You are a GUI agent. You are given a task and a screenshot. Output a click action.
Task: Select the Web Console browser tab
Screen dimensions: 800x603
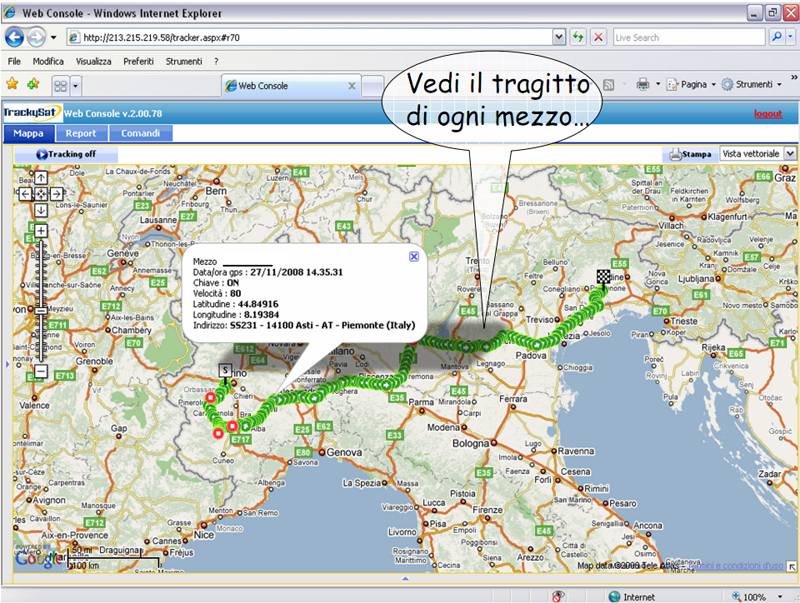[x=291, y=86]
